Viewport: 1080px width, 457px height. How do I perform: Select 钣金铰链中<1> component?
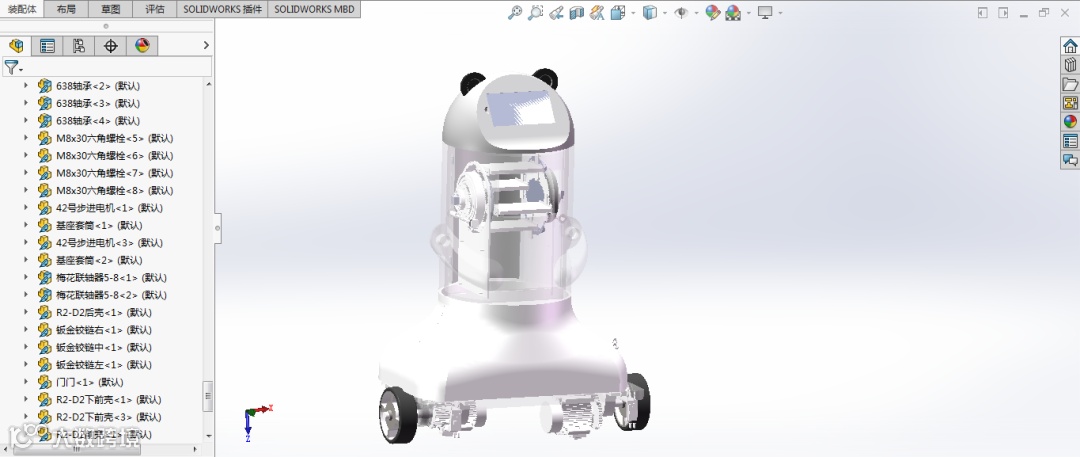[104, 347]
